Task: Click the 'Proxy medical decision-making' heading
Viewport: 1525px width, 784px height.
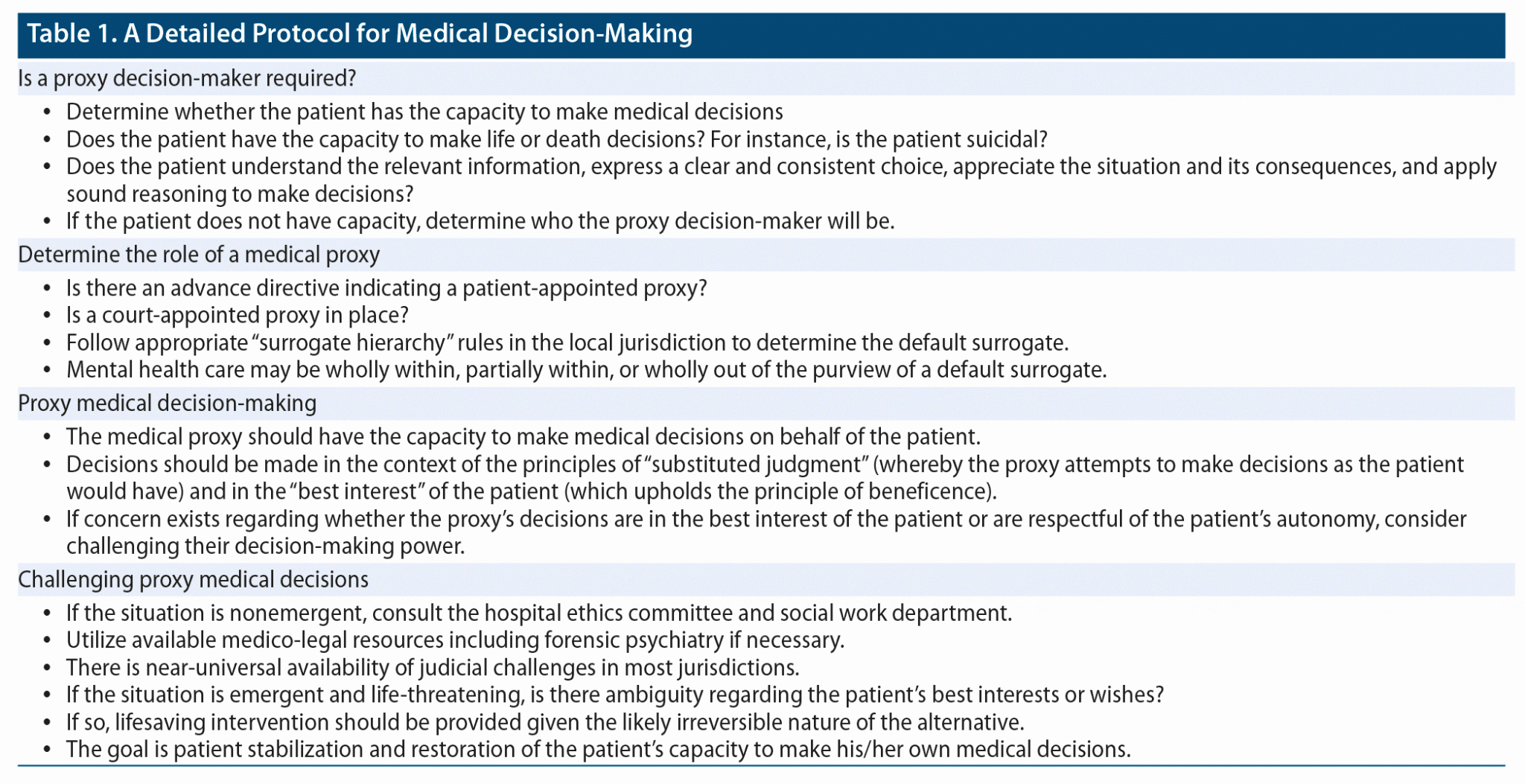Action: [x=167, y=403]
